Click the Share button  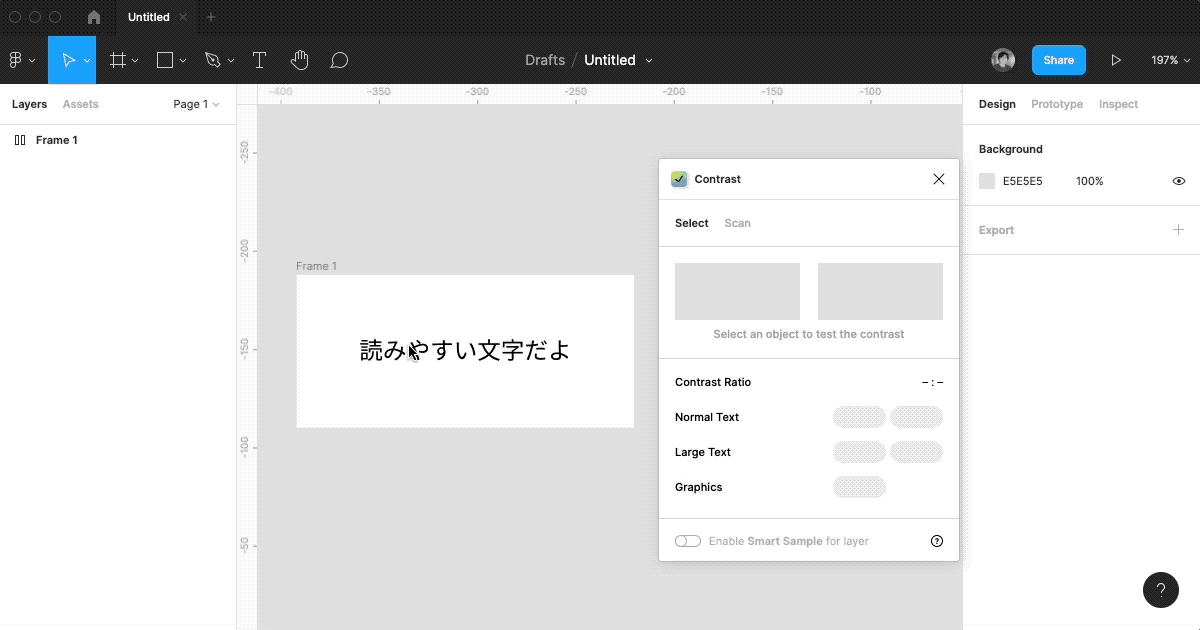pos(1058,60)
